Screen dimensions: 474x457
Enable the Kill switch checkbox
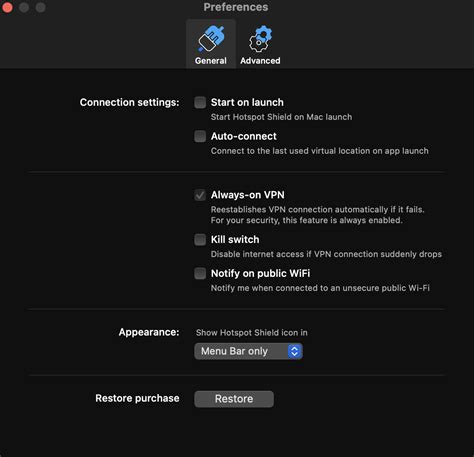tap(200, 239)
